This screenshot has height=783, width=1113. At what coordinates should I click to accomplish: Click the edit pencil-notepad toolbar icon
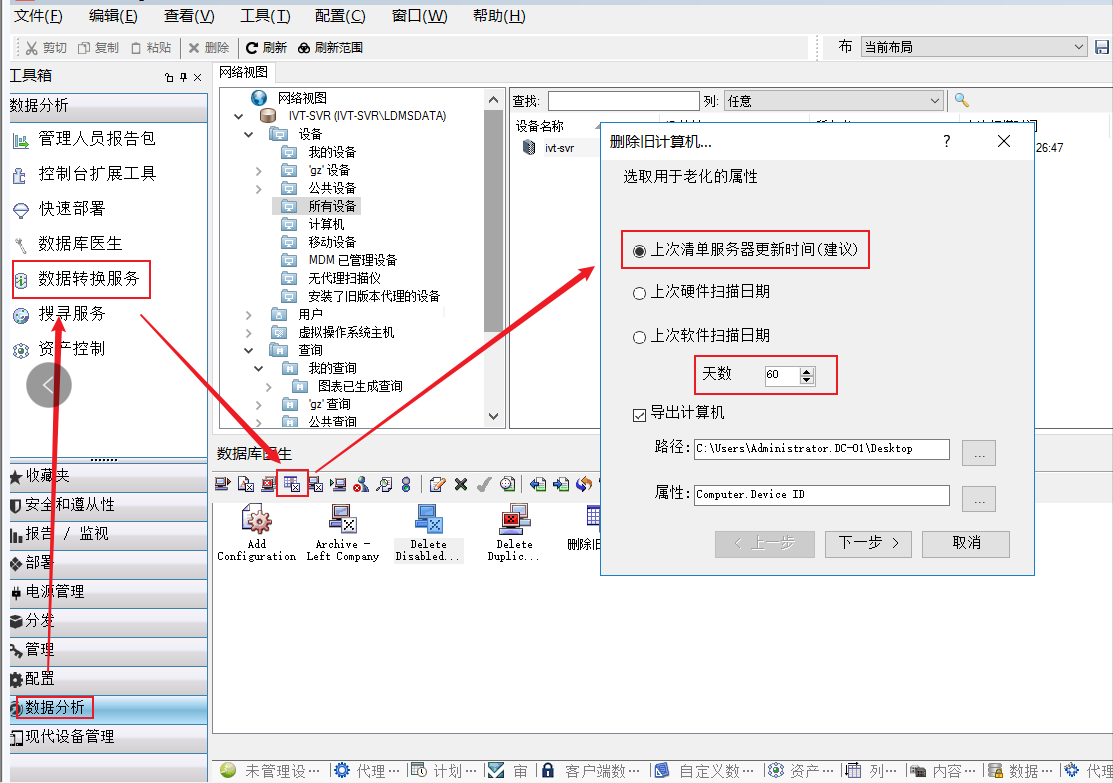(437, 485)
